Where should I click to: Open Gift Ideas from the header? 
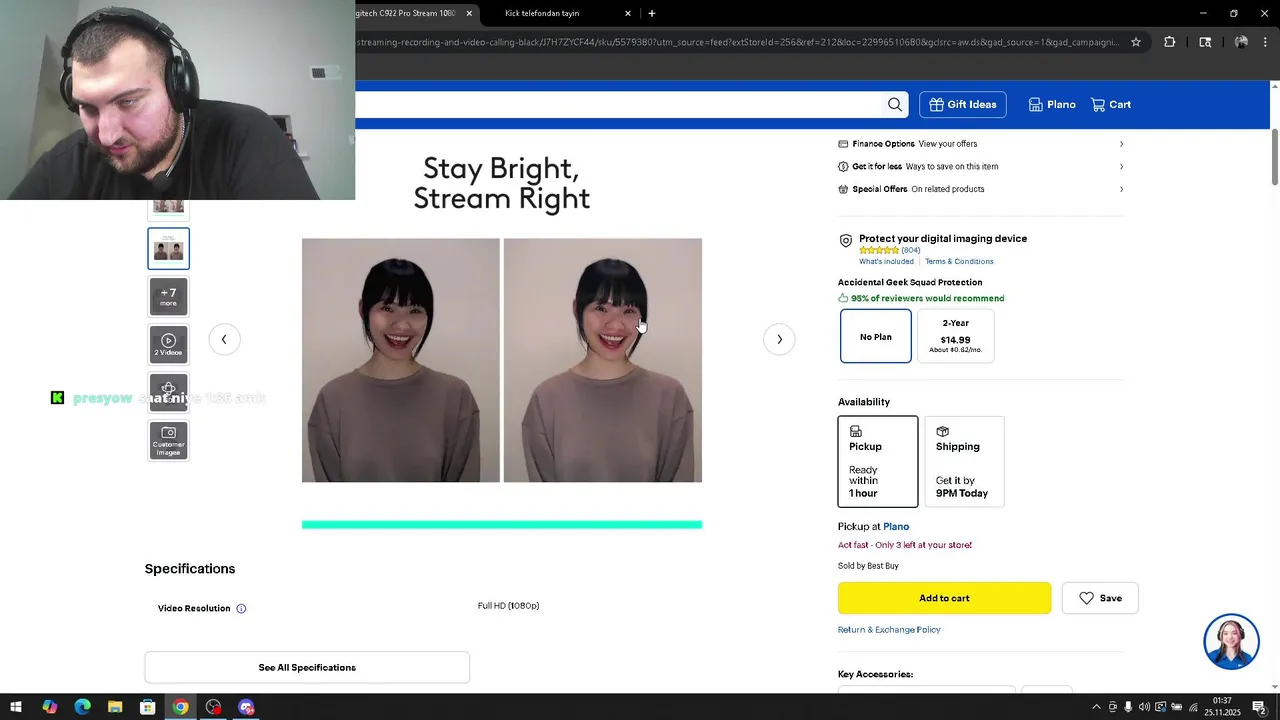962,104
